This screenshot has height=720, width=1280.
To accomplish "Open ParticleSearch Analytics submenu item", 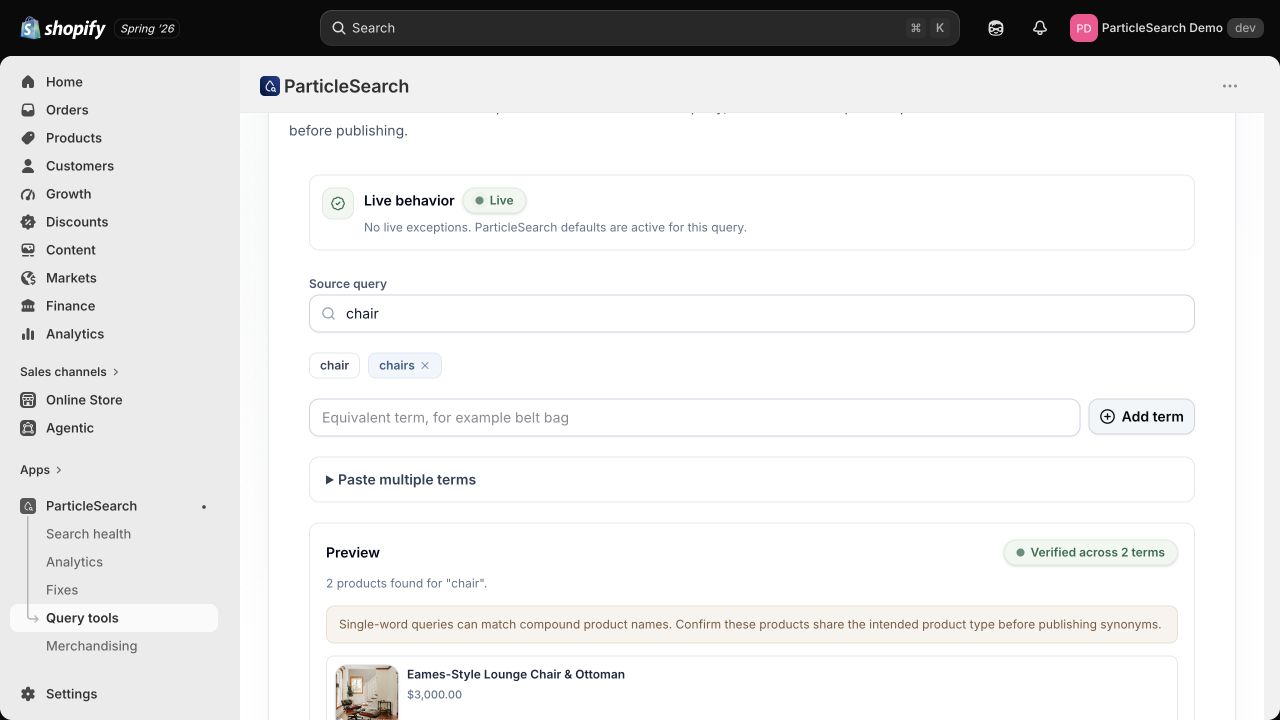I will pyautogui.click(x=74, y=562).
